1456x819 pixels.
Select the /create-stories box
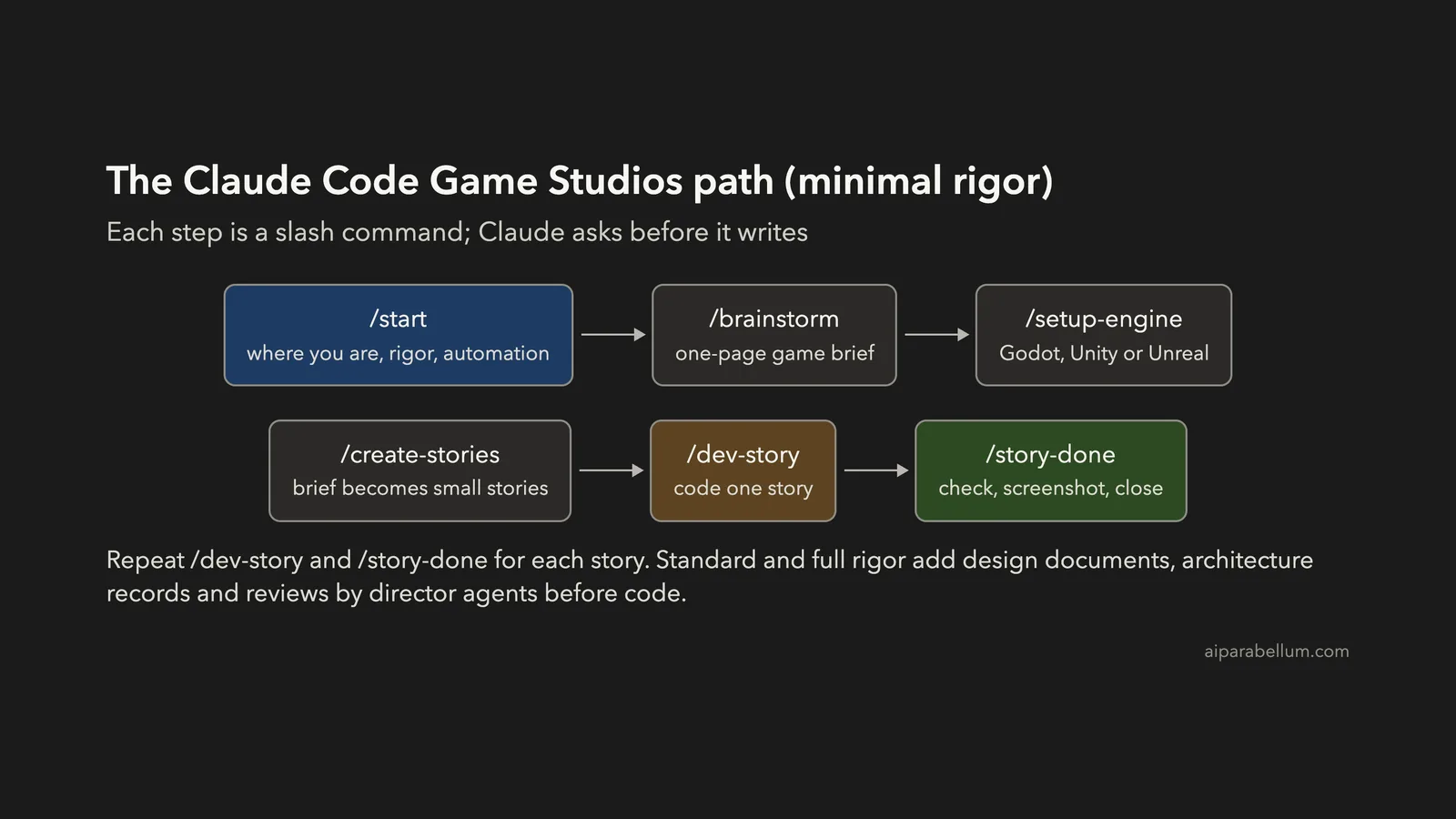tap(420, 470)
